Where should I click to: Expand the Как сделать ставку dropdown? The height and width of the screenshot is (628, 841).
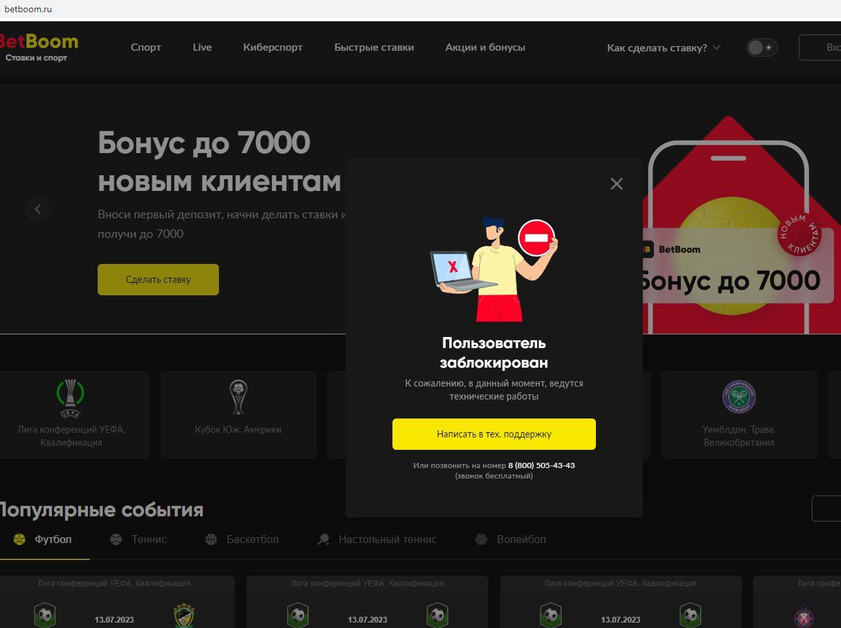[x=663, y=48]
